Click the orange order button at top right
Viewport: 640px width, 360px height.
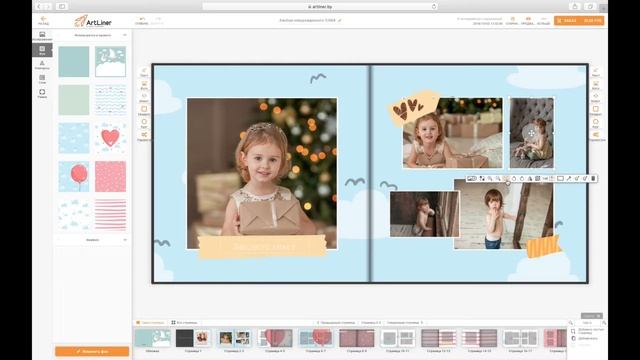pos(579,20)
